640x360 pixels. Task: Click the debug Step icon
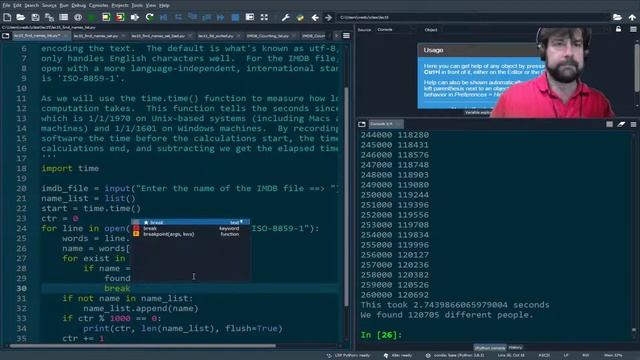178,17
